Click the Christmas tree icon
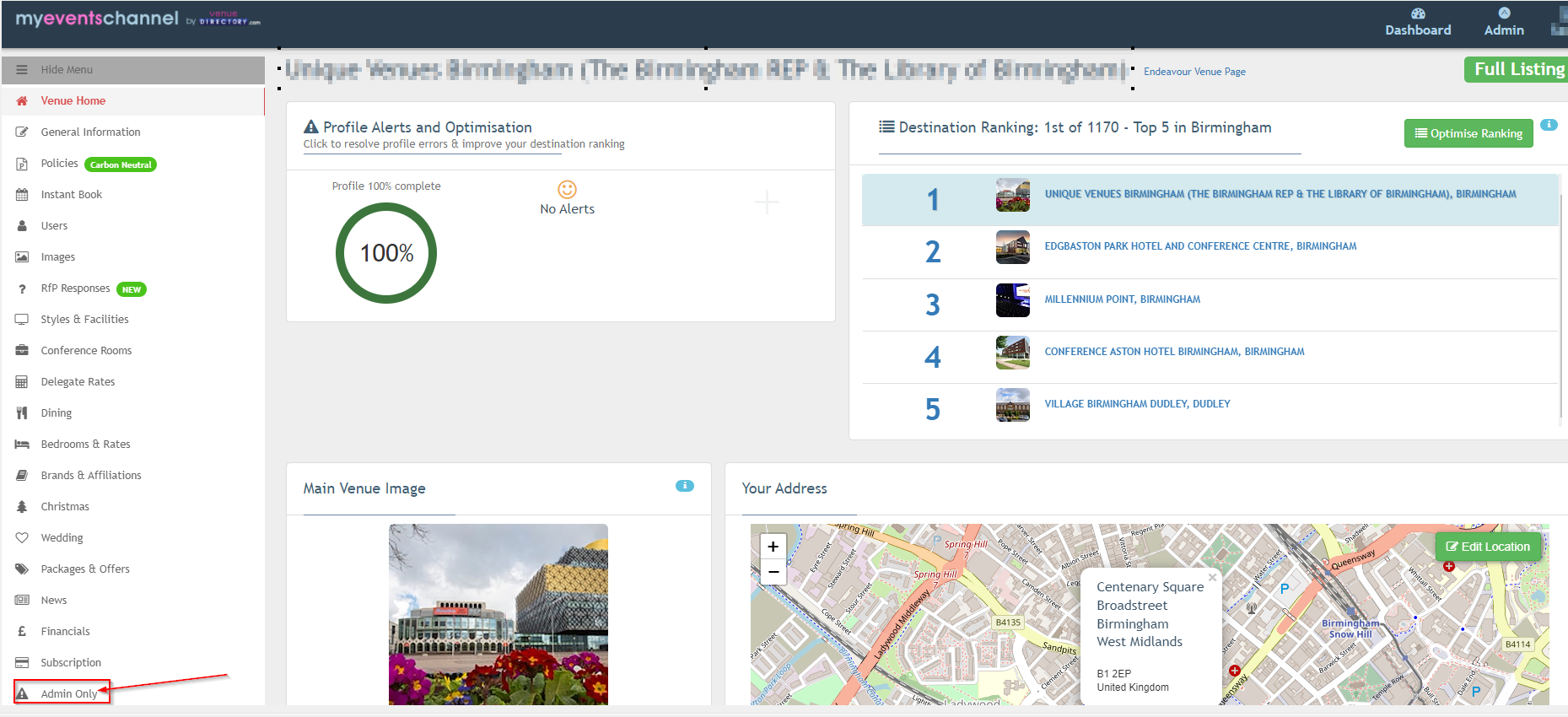 [22, 507]
